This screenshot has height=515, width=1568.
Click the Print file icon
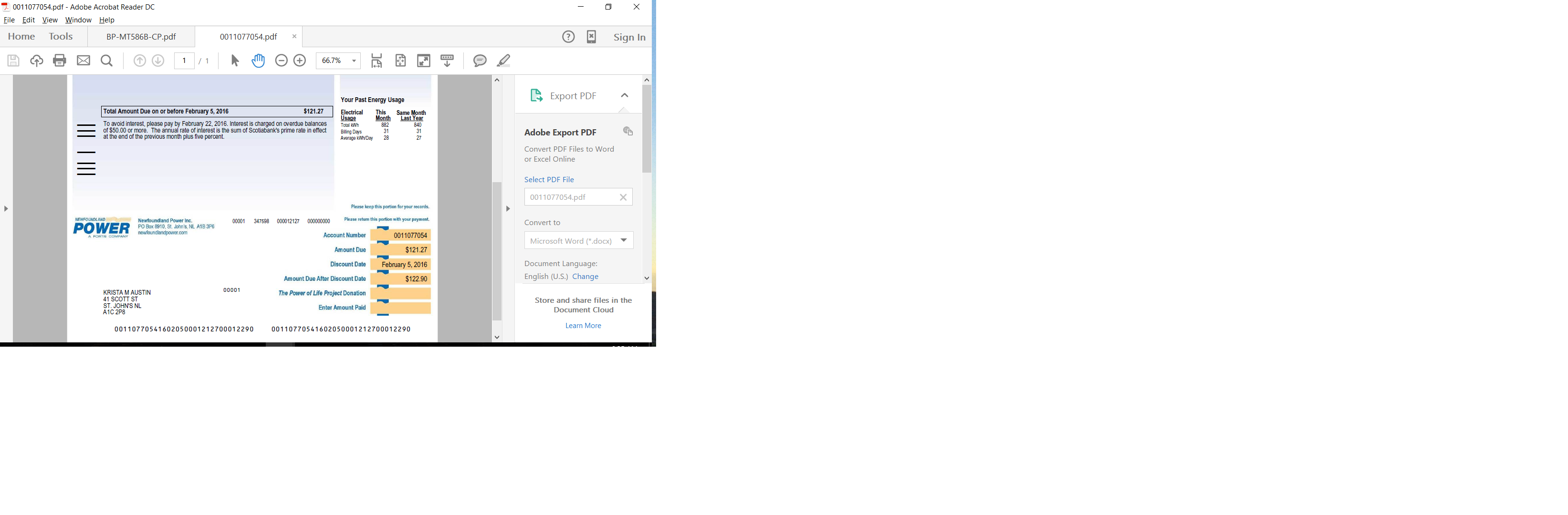pyautogui.click(x=60, y=60)
